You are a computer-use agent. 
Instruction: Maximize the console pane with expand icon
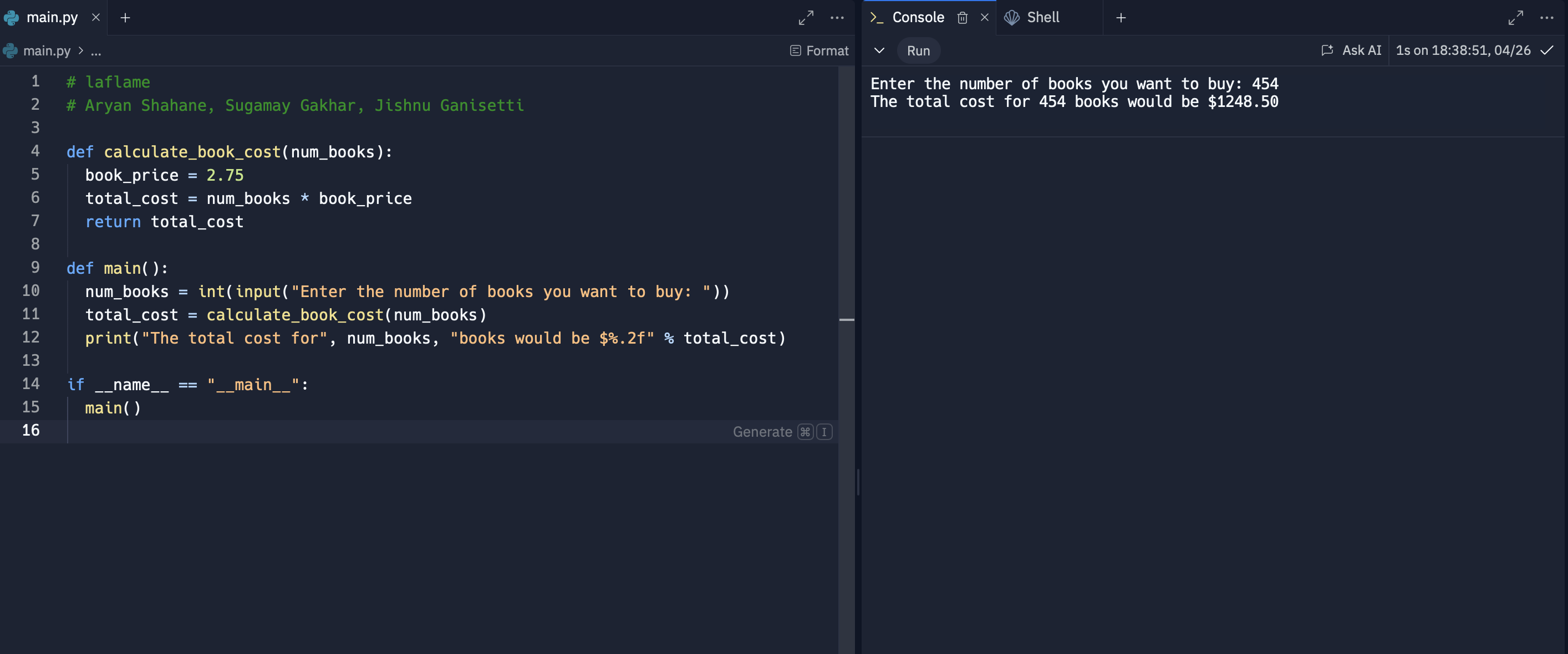(x=1515, y=18)
